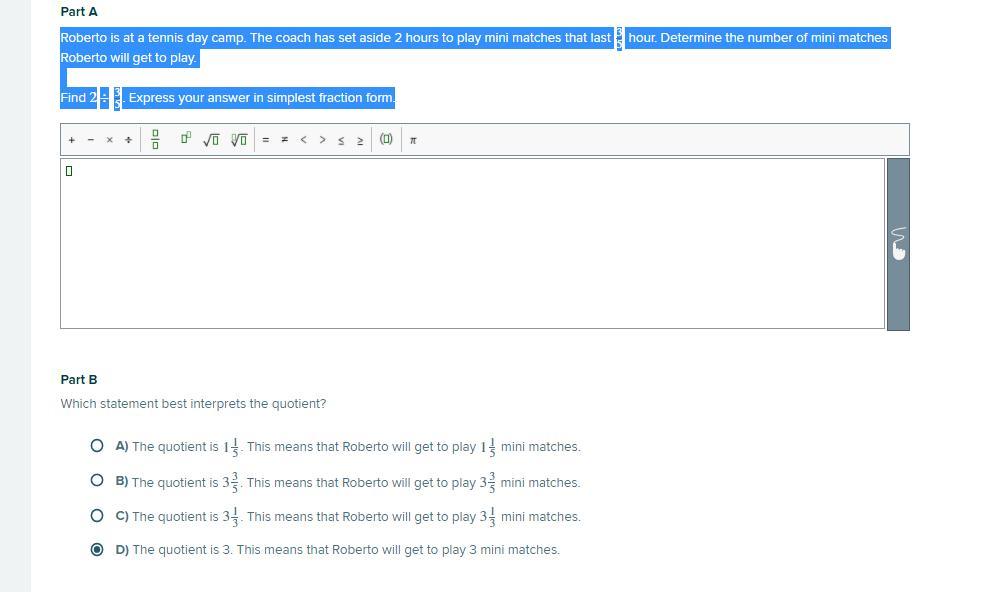Choose option C, quotient is 3 1/3
Image resolution: width=981 pixels, height=592 pixels.
tap(97, 516)
